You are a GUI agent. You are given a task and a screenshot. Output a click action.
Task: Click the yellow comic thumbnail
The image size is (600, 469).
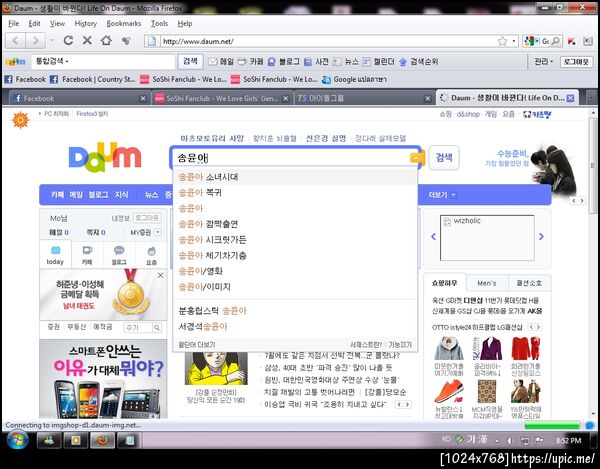(x=216, y=368)
